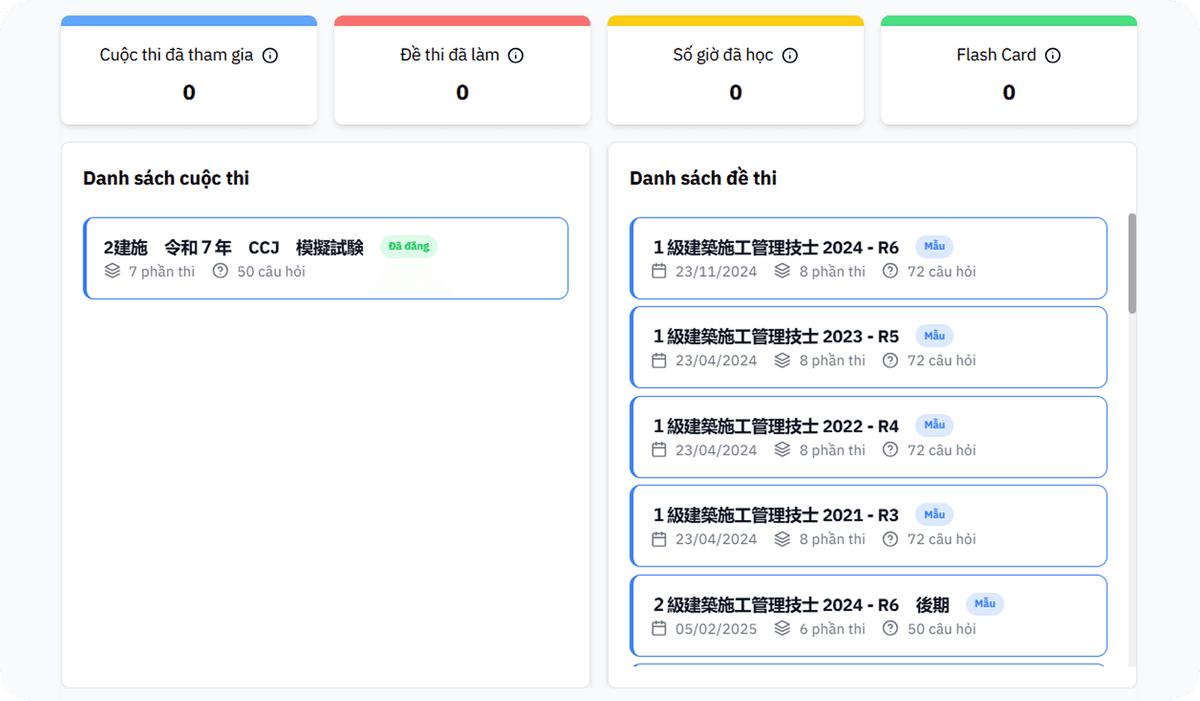Click question mark icon in the 2022 - R4 exam row
Viewport: 1200px width, 701px height.
tap(890, 450)
